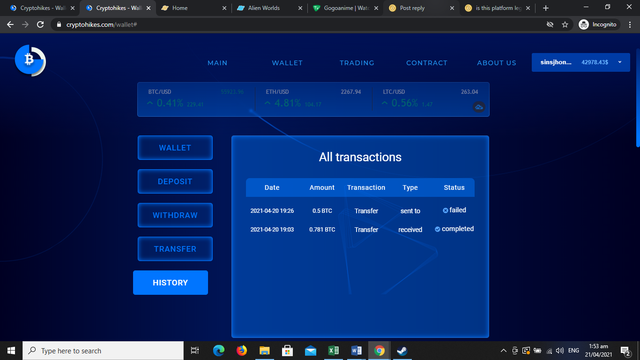
Task: Click the LTC/USD ticker label
Action: point(394,92)
